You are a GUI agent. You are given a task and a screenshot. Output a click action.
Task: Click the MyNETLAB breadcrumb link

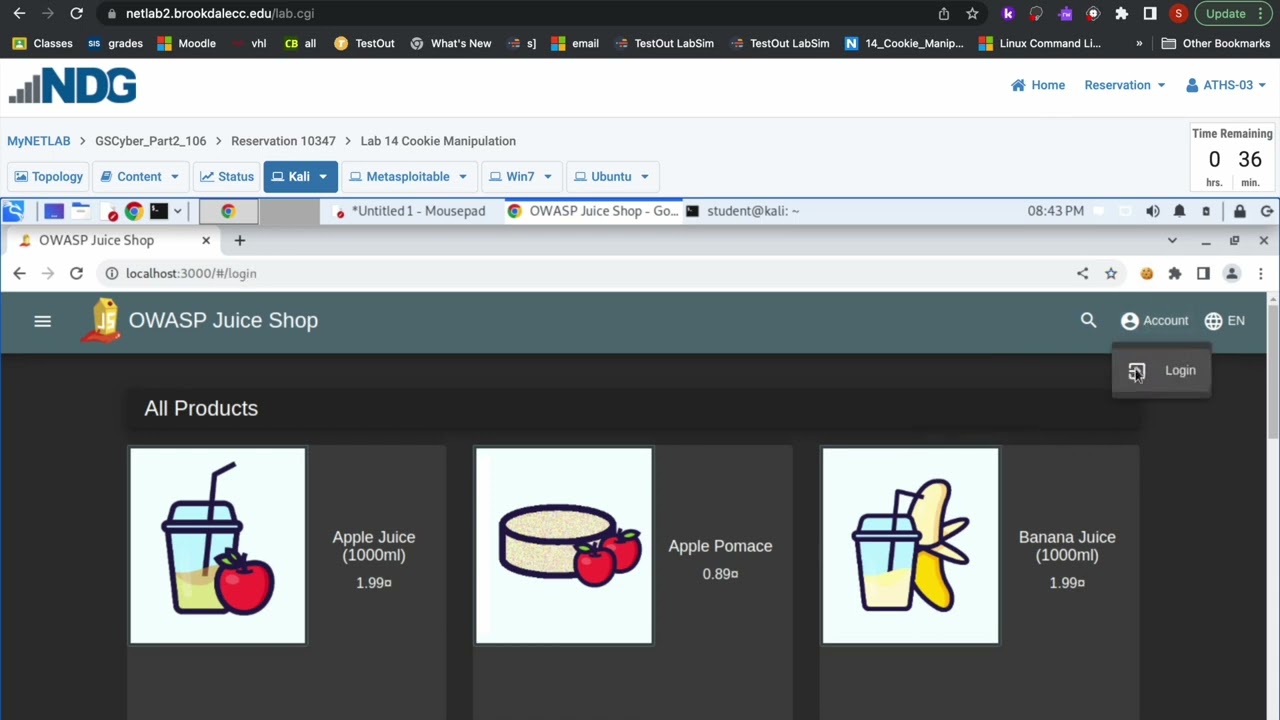(x=39, y=141)
